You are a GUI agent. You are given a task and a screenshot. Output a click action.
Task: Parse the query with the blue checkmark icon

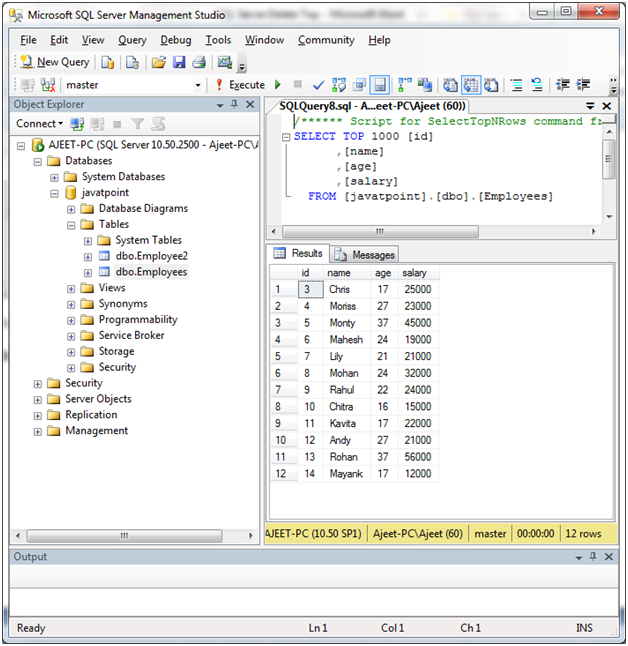pyautogui.click(x=318, y=85)
